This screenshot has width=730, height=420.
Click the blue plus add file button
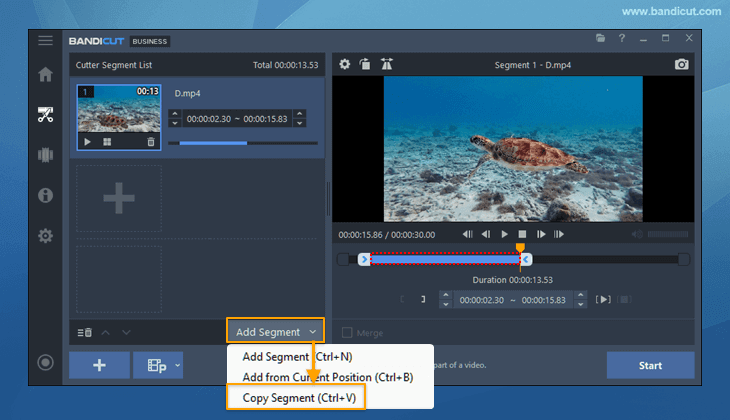pyautogui.click(x=99, y=365)
